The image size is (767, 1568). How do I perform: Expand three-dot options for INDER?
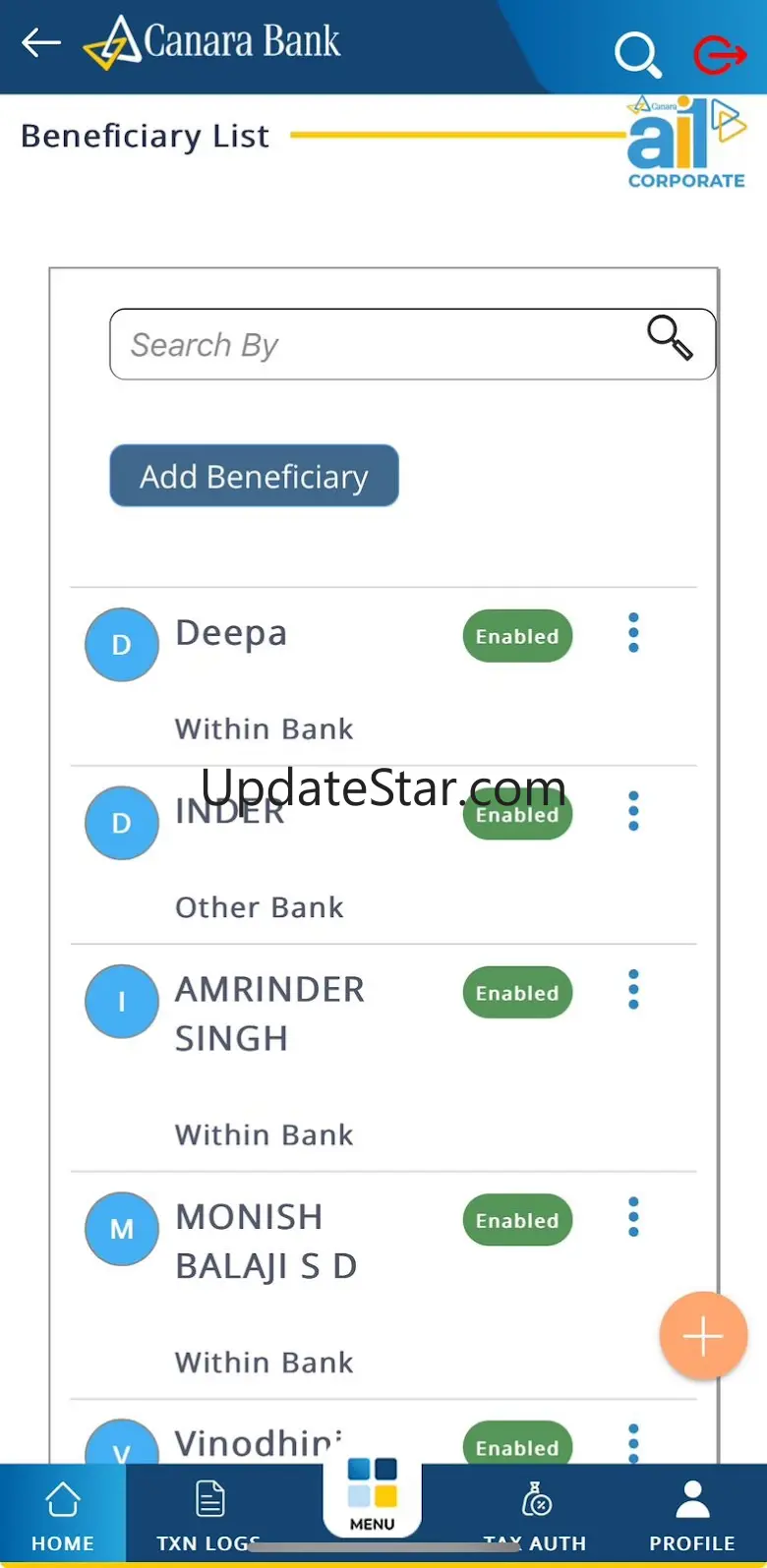(633, 811)
